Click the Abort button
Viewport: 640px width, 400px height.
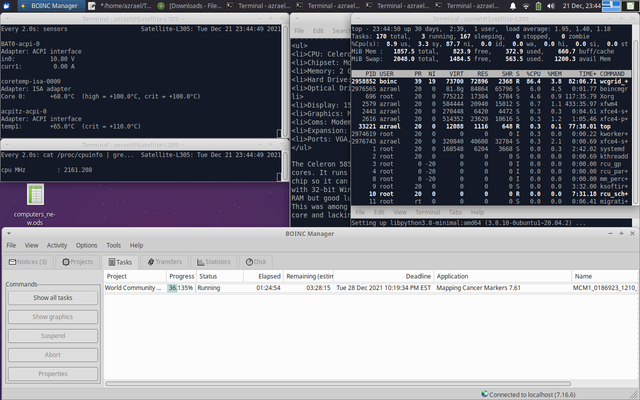(x=53, y=355)
